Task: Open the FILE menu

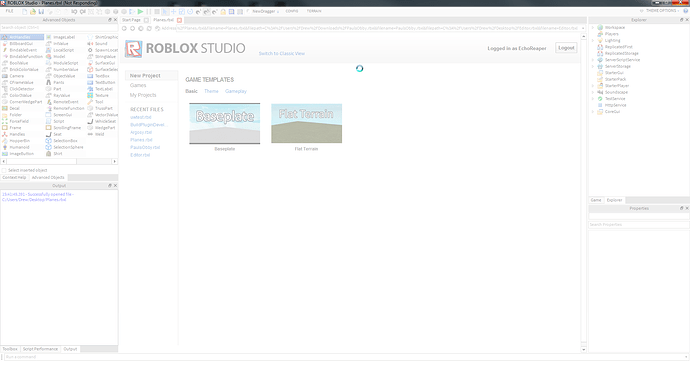Action: click(9, 11)
